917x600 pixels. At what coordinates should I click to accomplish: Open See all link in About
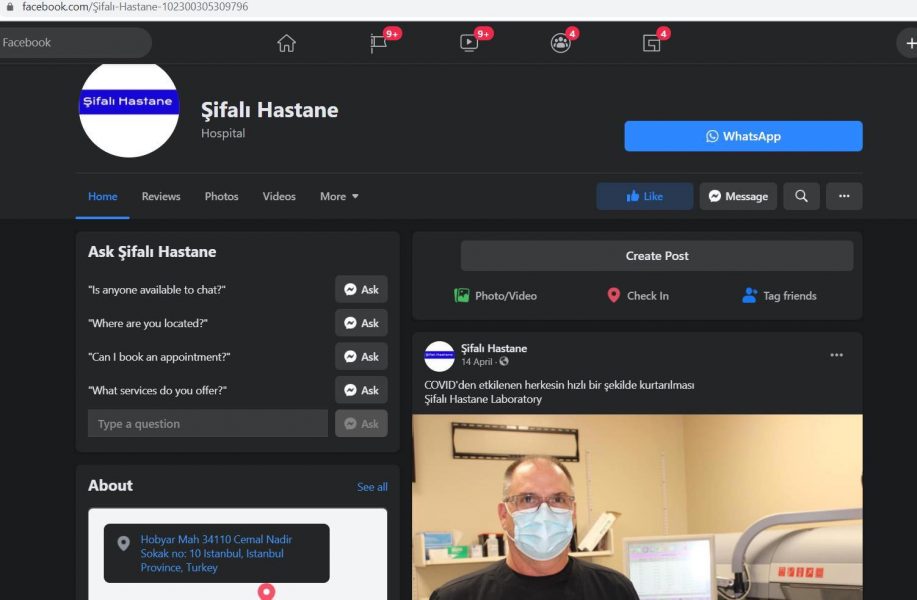[372, 487]
